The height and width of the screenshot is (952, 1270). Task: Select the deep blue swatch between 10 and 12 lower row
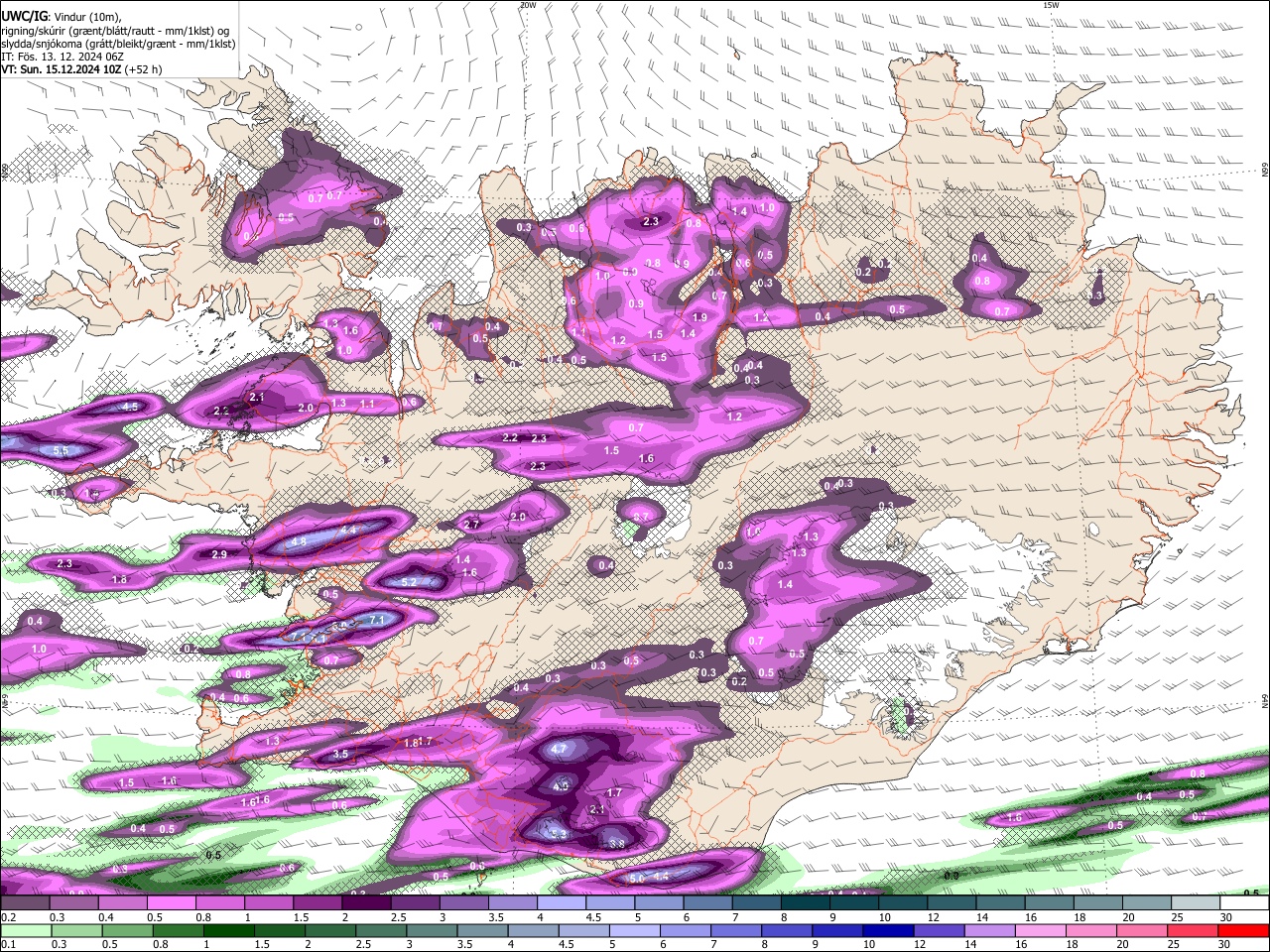pyautogui.click(x=889, y=931)
